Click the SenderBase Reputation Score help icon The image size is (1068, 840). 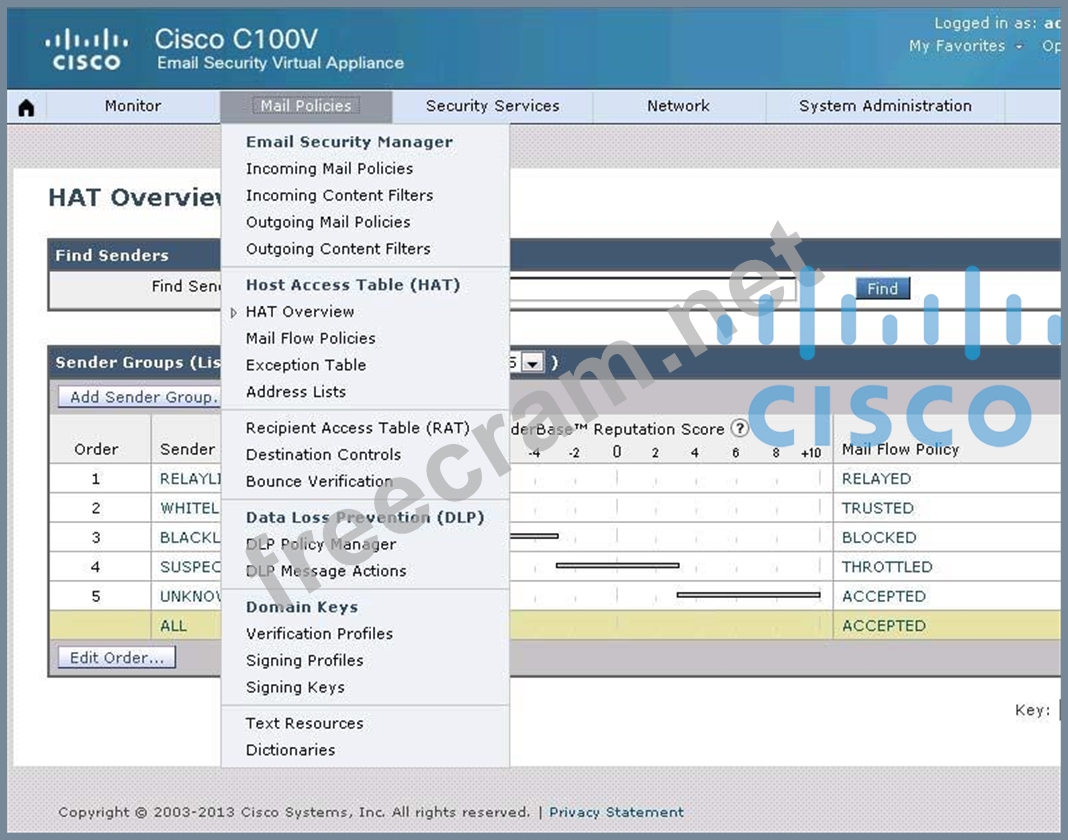tap(739, 429)
